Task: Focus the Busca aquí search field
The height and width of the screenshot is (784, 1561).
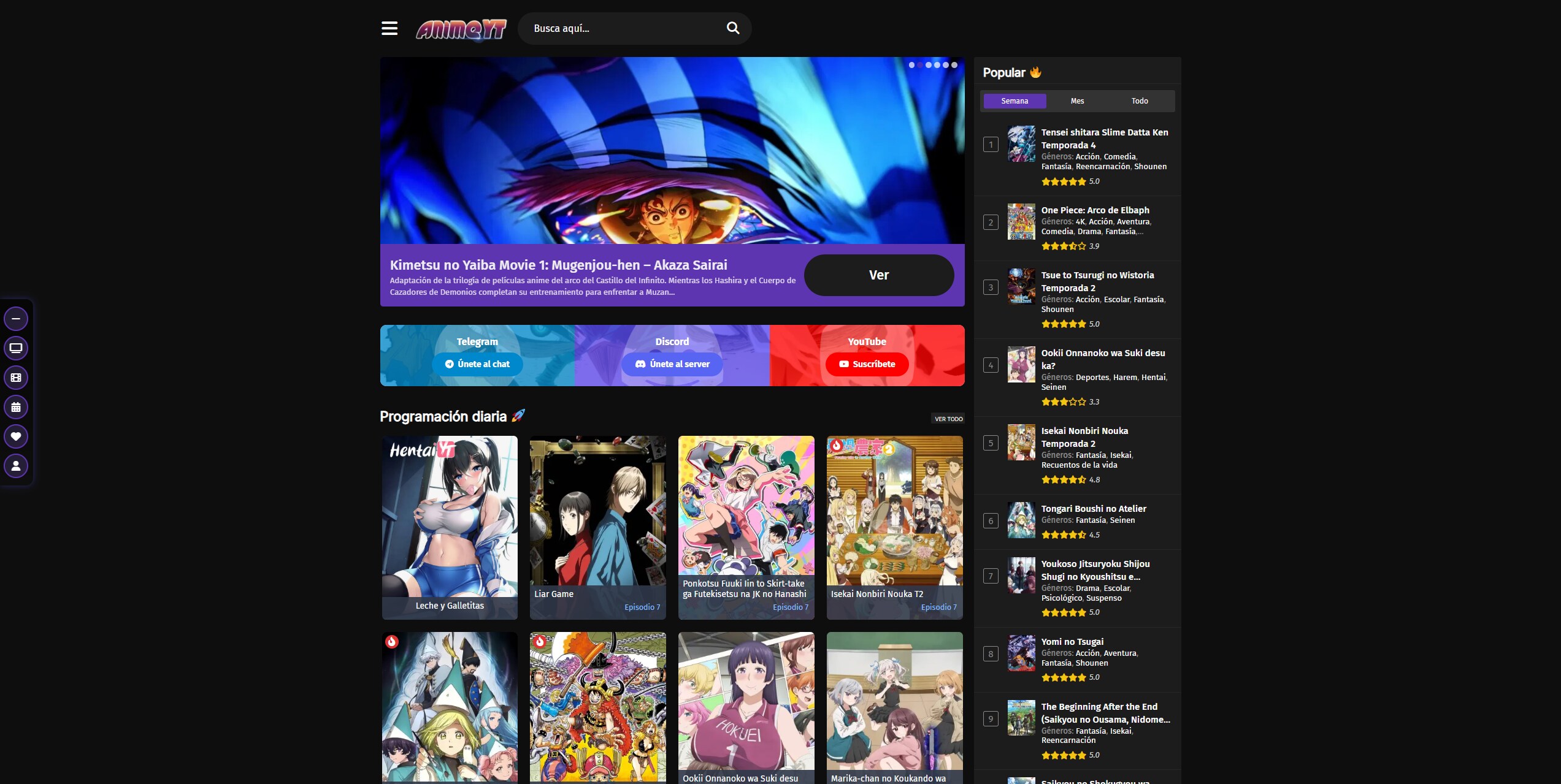Action: point(626,28)
